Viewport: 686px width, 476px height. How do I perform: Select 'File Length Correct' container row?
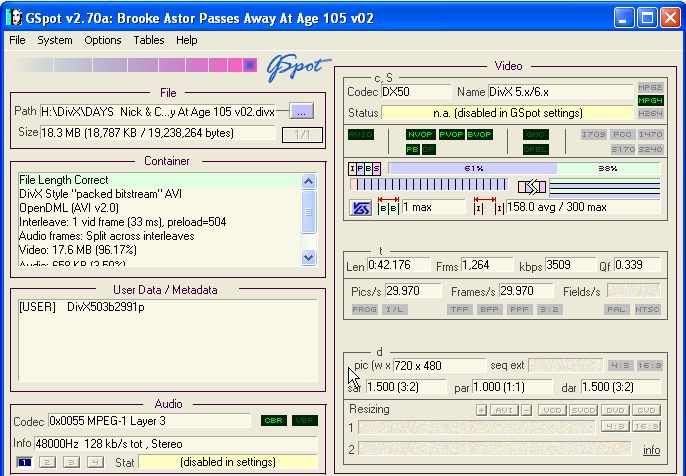(159, 180)
